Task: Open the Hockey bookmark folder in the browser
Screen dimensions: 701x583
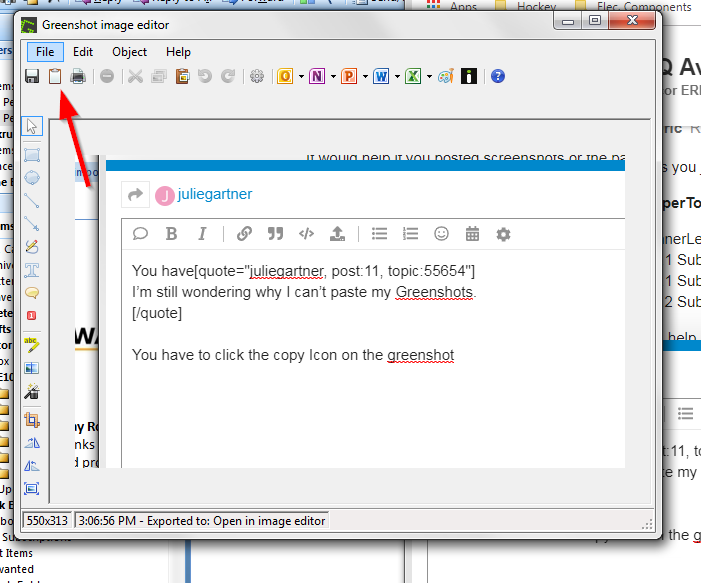Action: click(527, 6)
